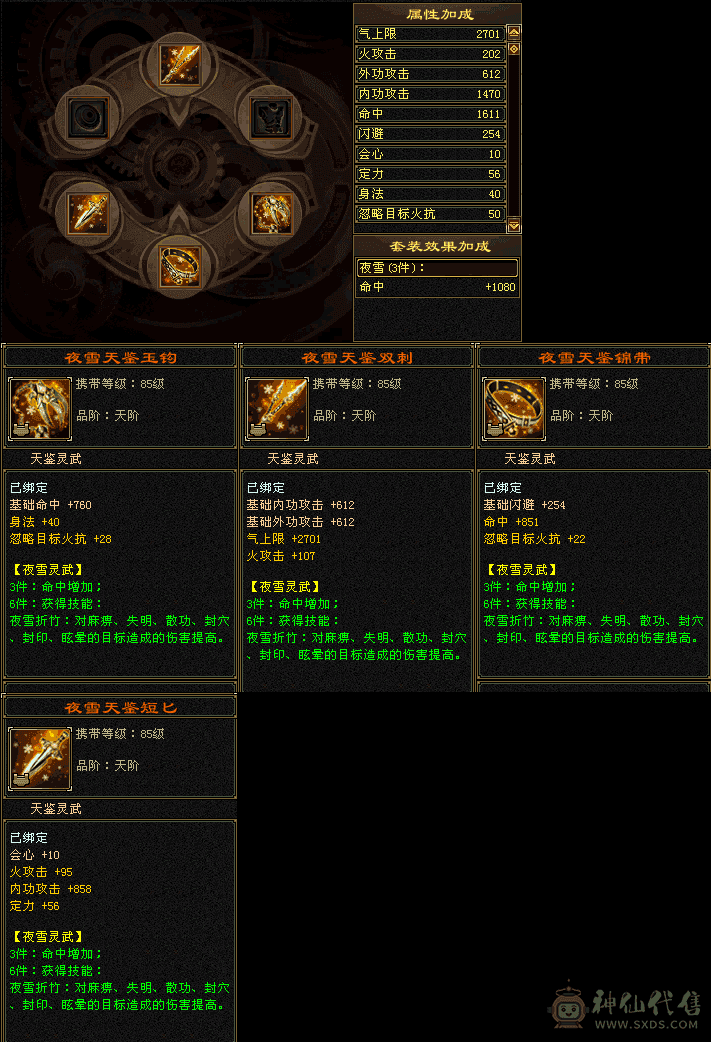Select the 忽略目标火抗 attribute row
Image resolution: width=711 pixels, height=1042 pixels.
431,213
